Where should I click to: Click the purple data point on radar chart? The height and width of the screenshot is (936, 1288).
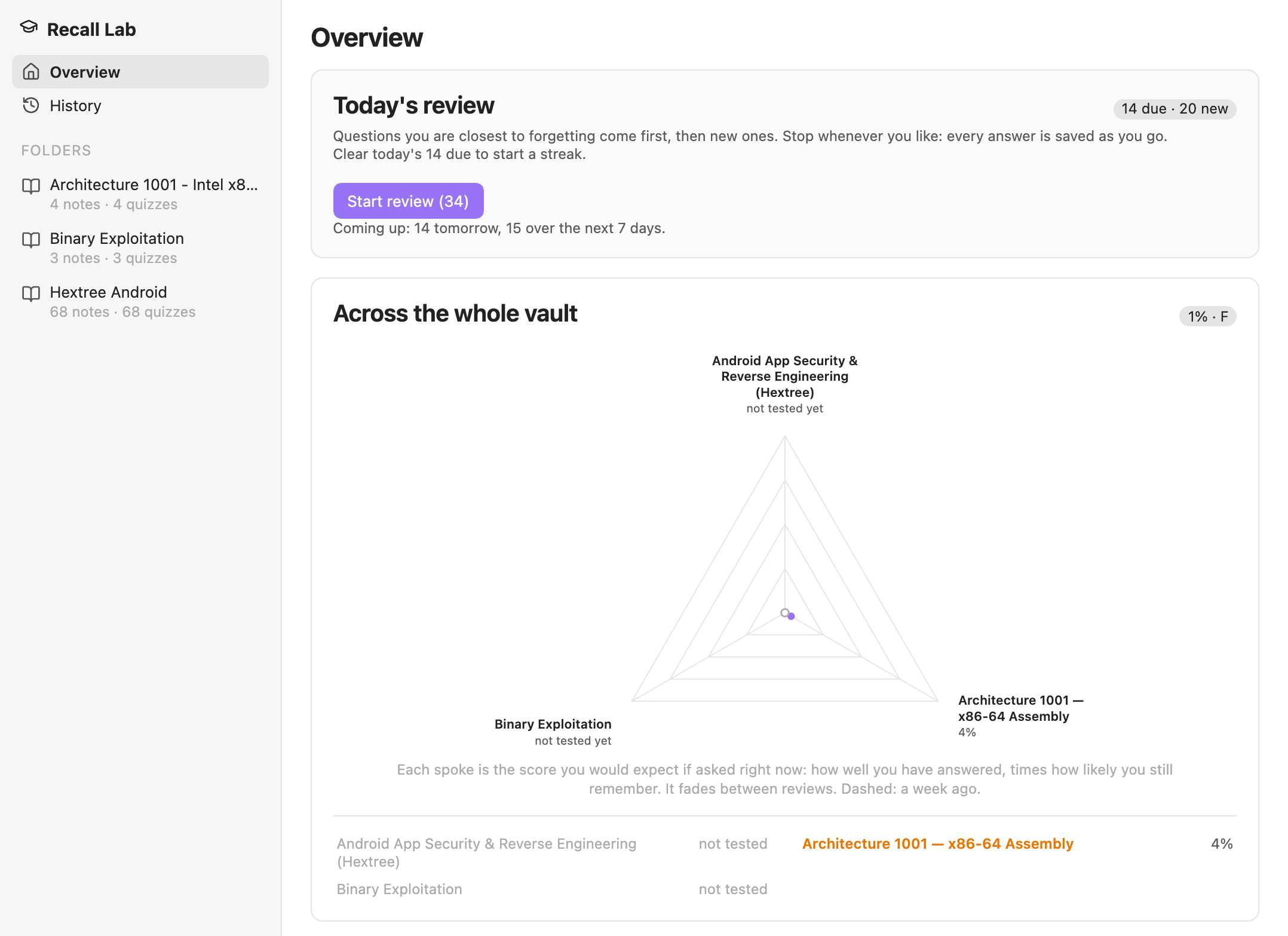click(x=791, y=616)
